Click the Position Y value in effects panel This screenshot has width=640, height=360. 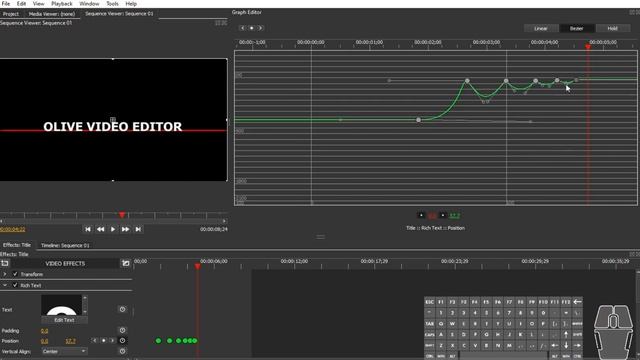click(70, 341)
